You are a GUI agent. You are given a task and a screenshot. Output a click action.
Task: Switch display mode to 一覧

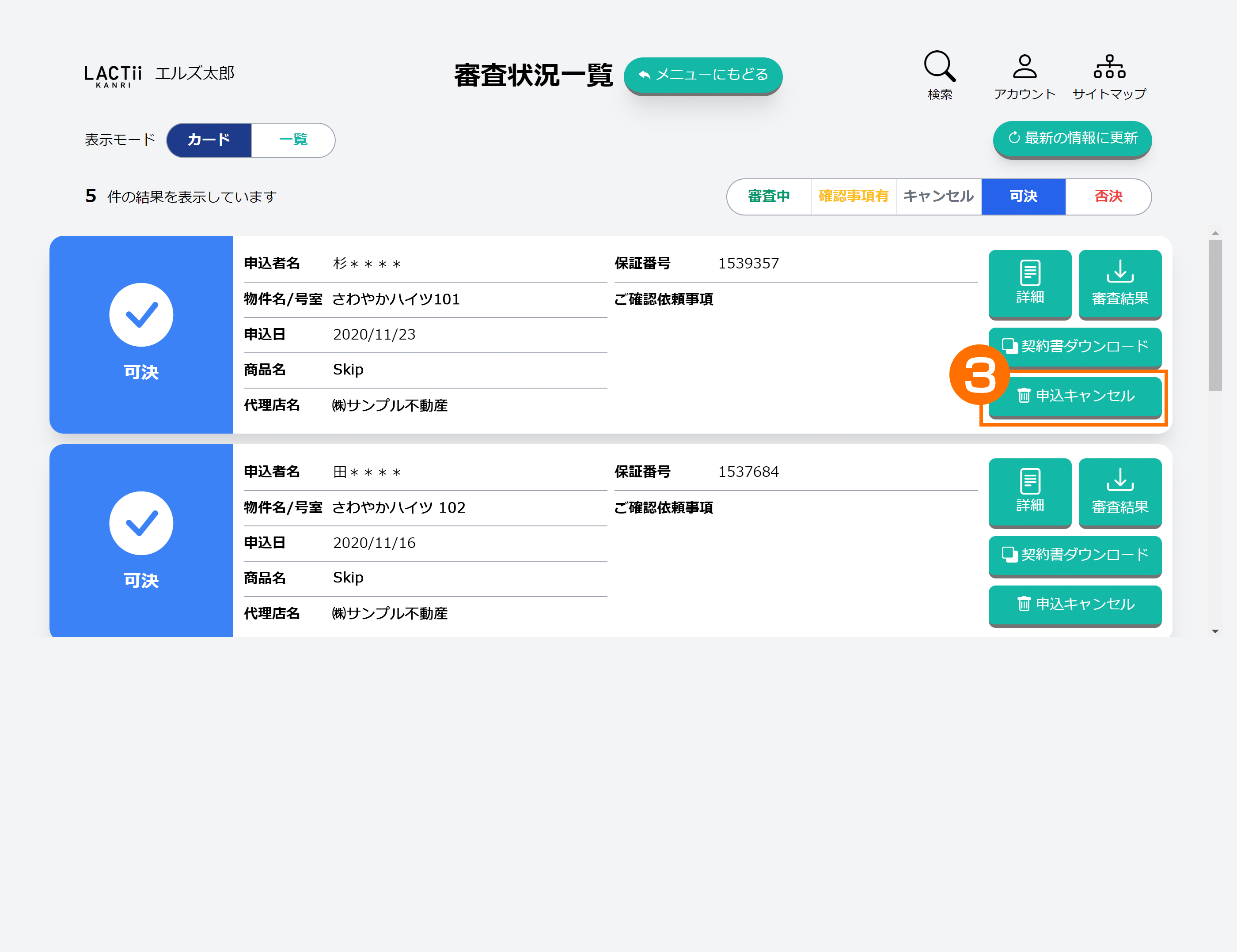click(x=293, y=140)
